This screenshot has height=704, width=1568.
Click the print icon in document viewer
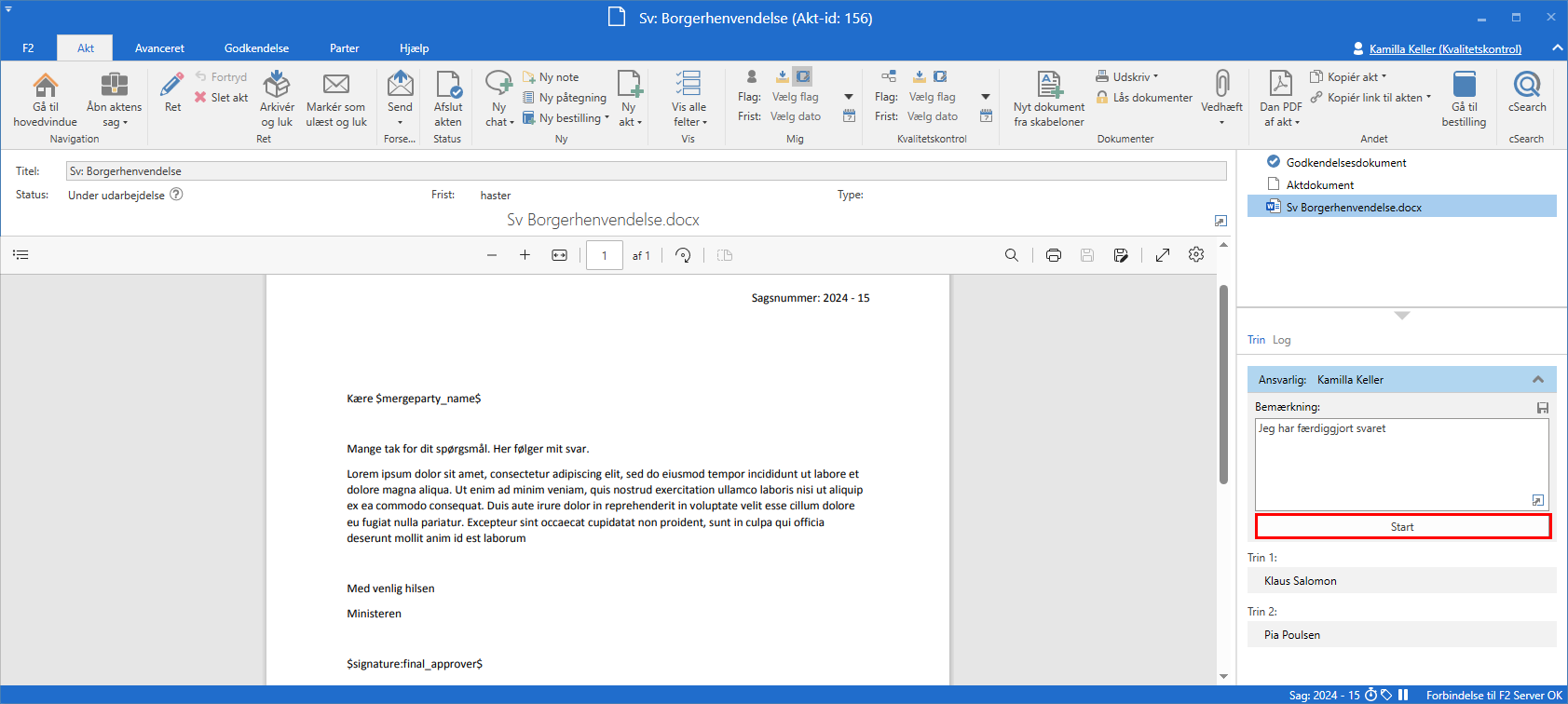(x=1053, y=255)
